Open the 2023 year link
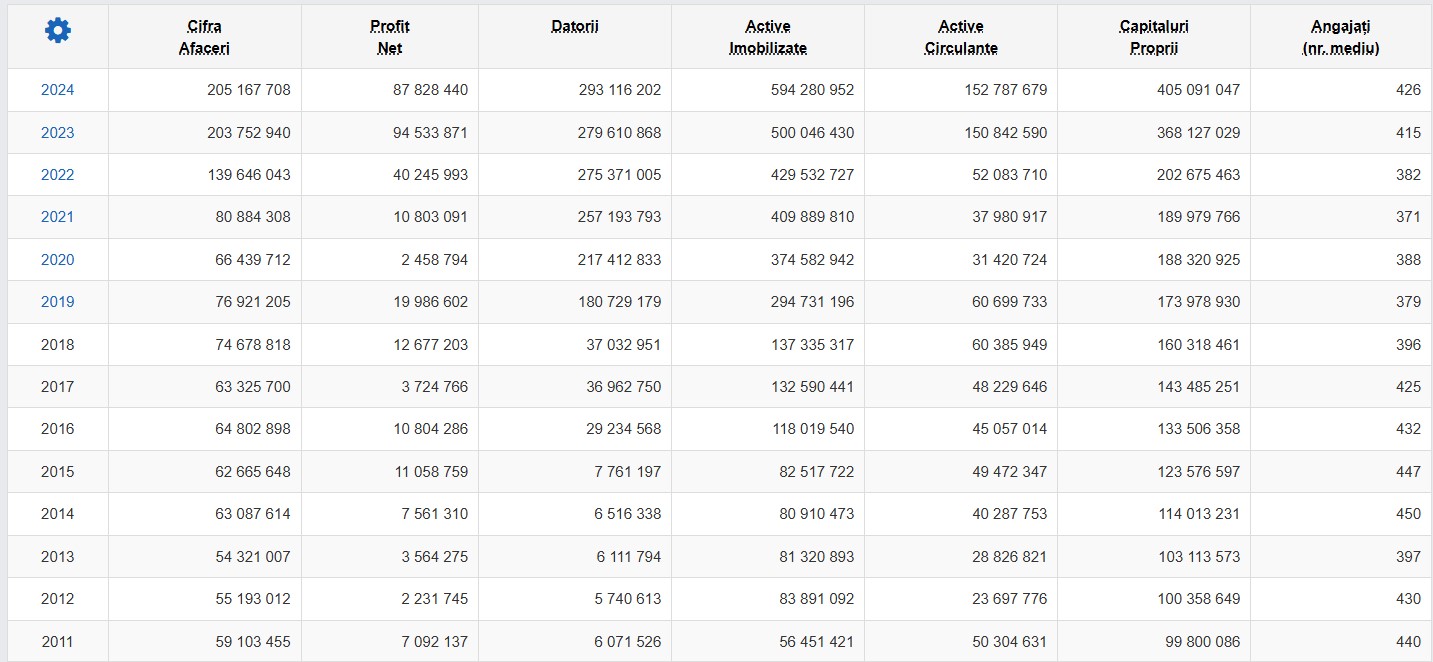1433x662 pixels. coord(58,133)
